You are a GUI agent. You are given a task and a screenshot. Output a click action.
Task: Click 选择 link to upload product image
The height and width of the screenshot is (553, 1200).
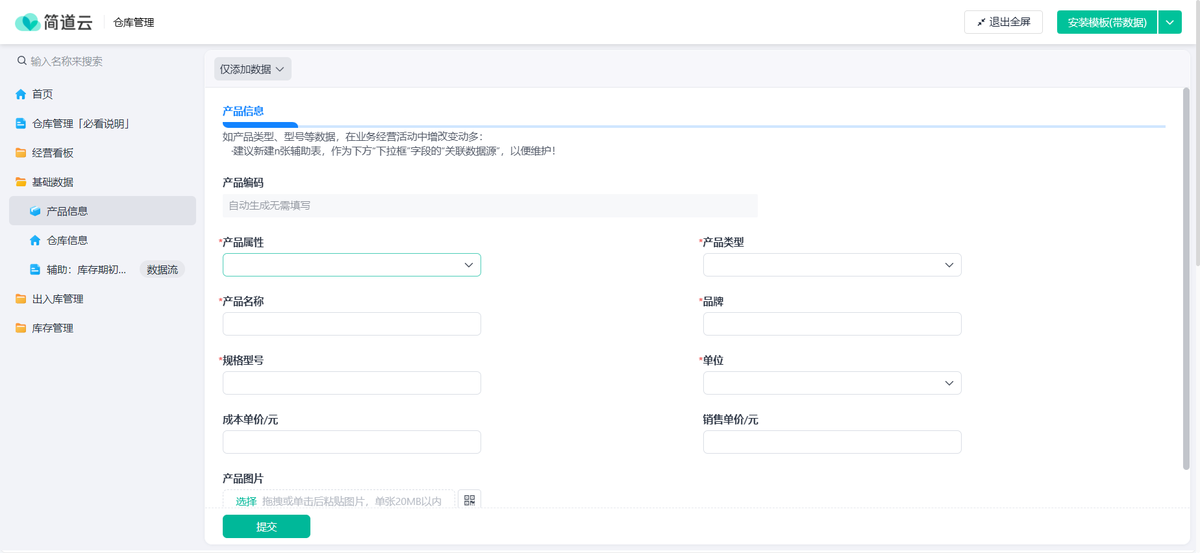pyautogui.click(x=246, y=501)
